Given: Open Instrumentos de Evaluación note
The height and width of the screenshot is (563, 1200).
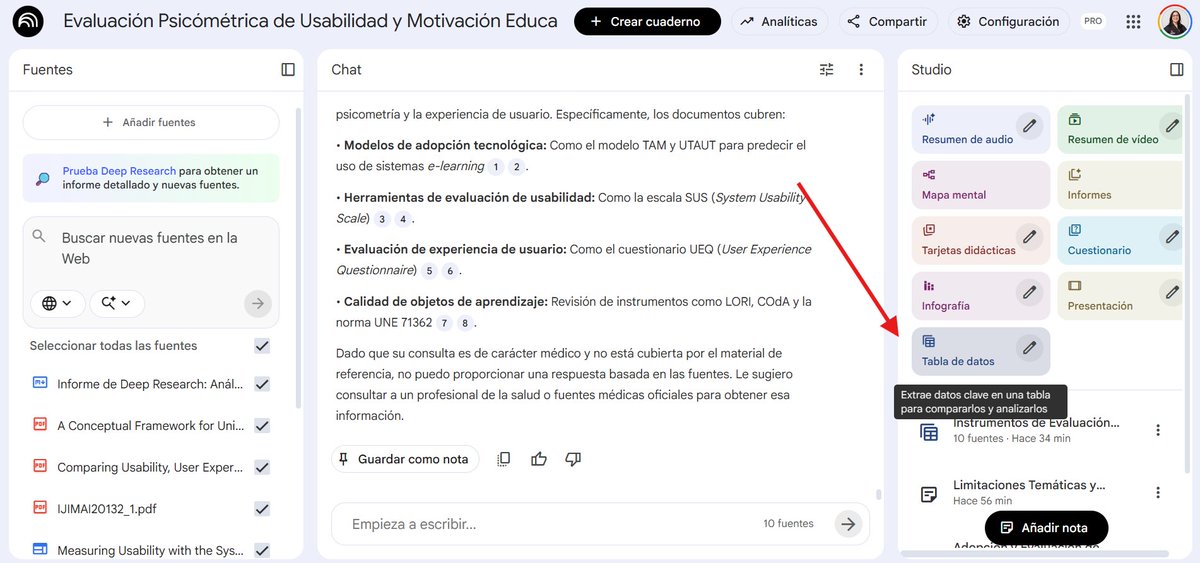Looking at the screenshot, I should pyautogui.click(x=1035, y=430).
